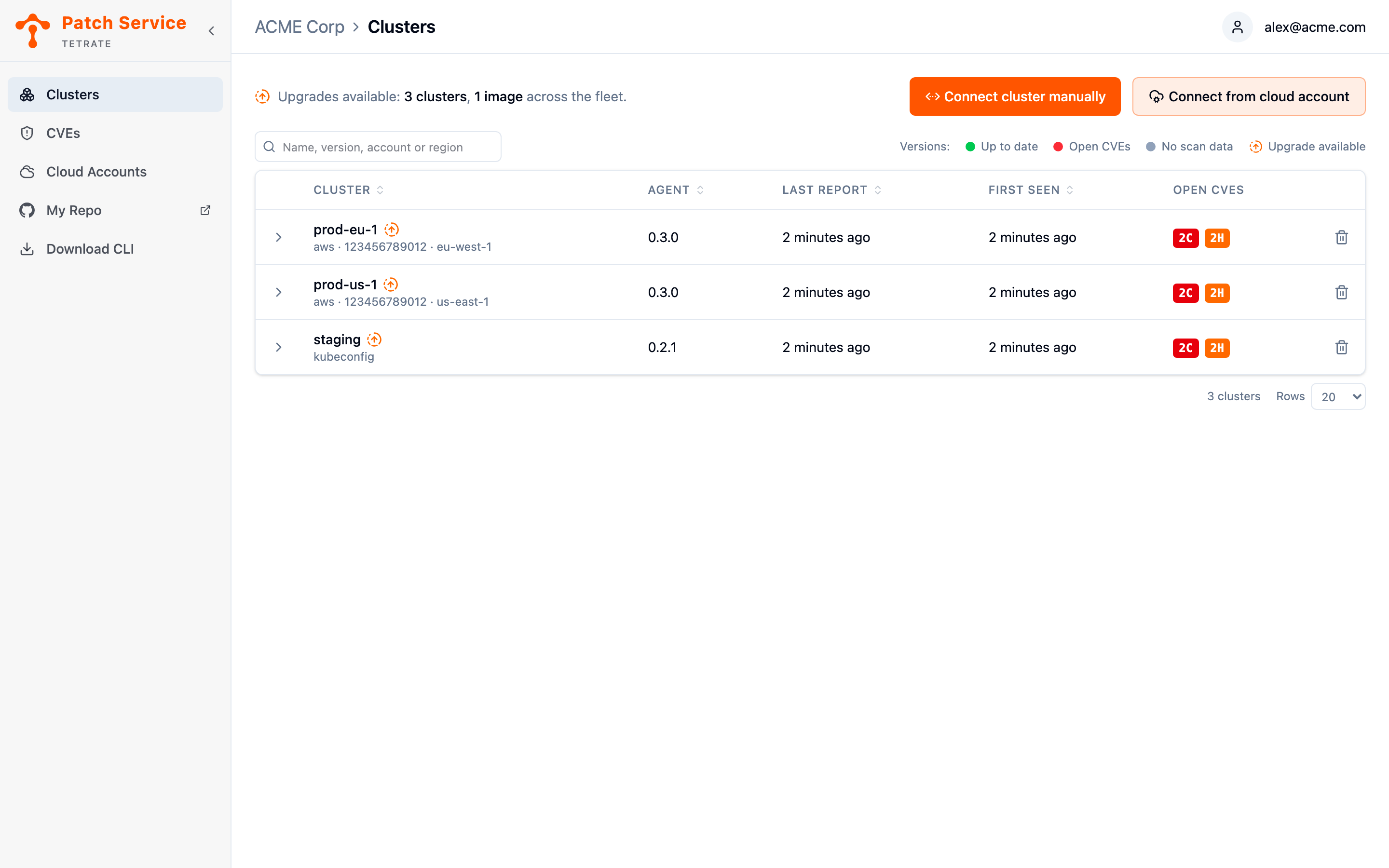The image size is (1389, 868).
Task: Click the 2C critical badge for prod-us-1
Action: click(1186, 293)
